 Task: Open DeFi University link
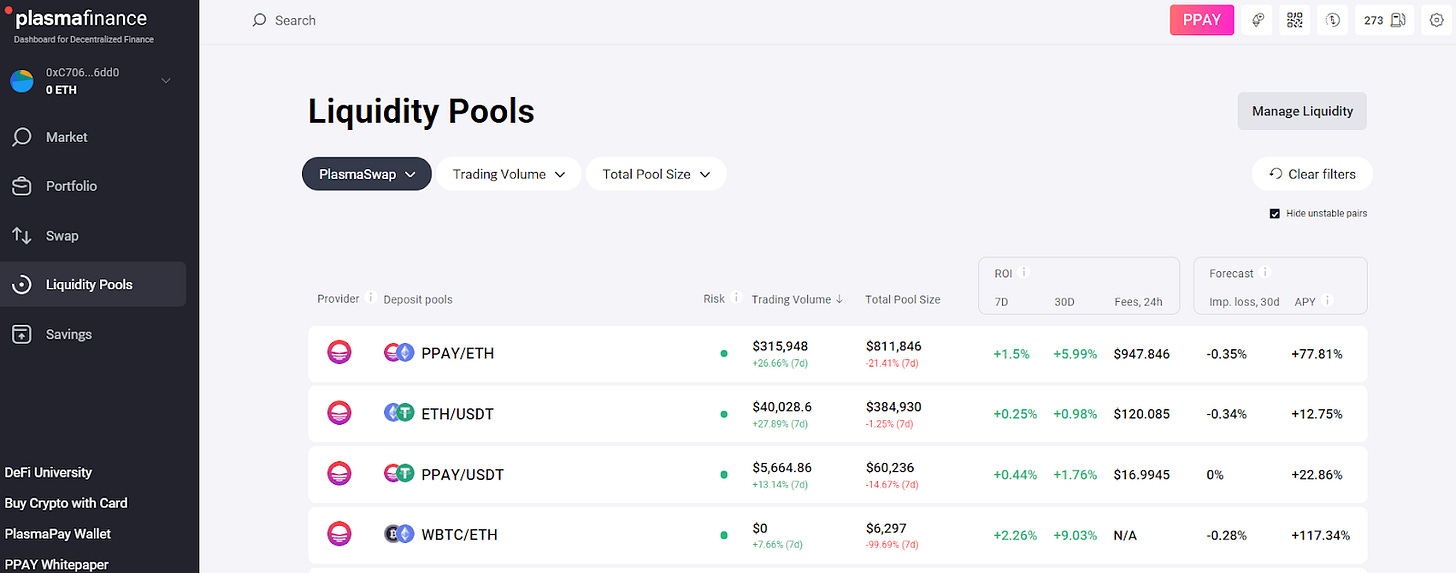(48, 472)
